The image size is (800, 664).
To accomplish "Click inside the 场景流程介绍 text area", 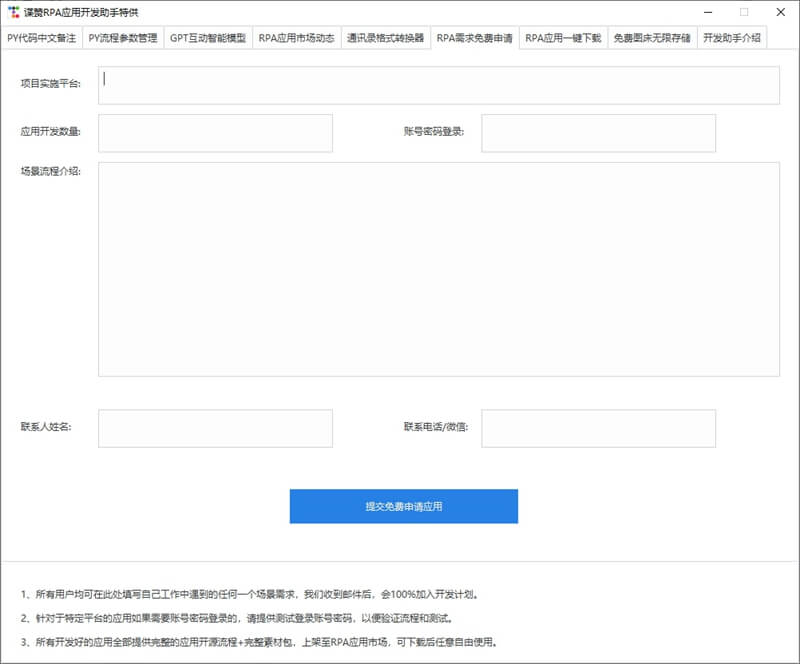I will pyautogui.click(x=439, y=269).
